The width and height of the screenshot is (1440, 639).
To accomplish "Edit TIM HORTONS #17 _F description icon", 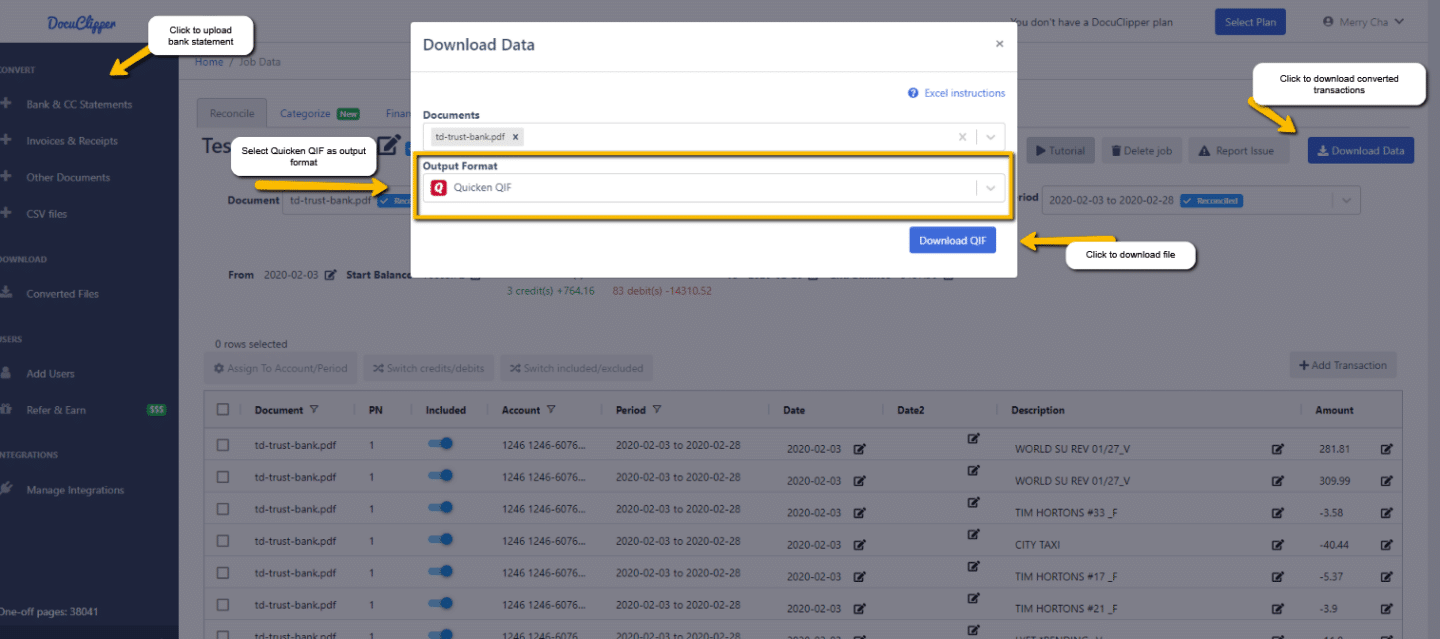I will click(x=1278, y=577).
